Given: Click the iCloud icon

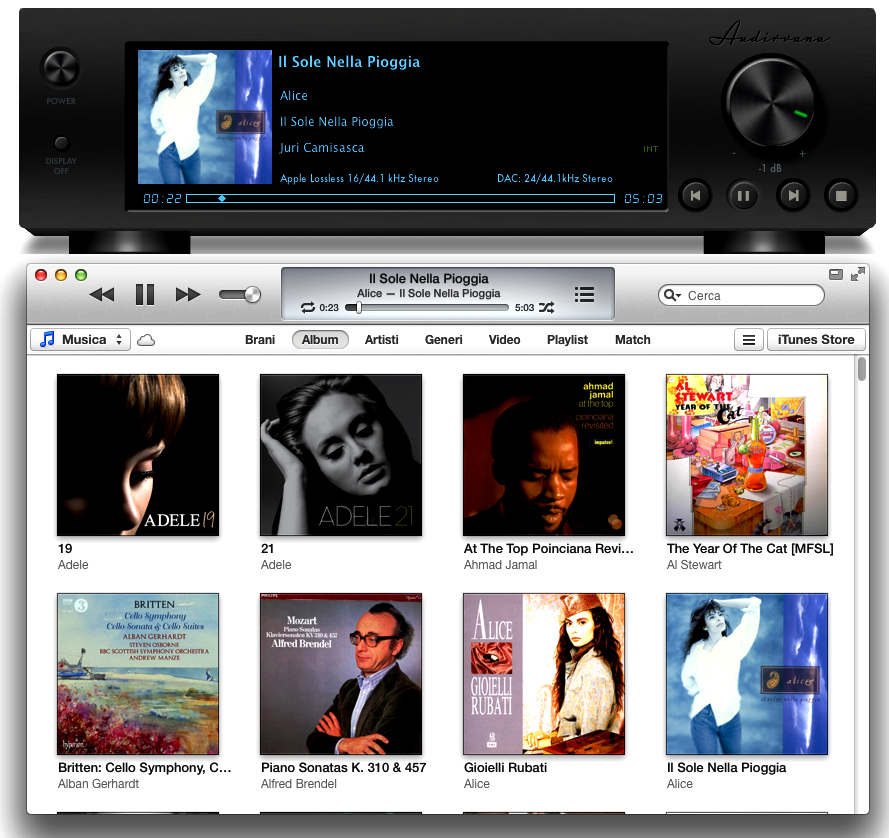Looking at the screenshot, I should point(146,340).
